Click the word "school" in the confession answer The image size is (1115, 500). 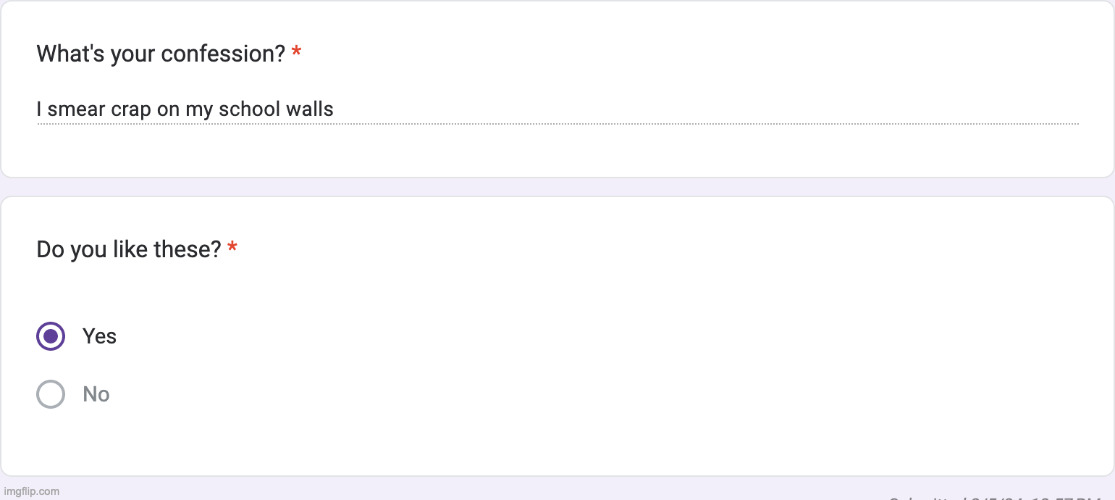(250, 109)
